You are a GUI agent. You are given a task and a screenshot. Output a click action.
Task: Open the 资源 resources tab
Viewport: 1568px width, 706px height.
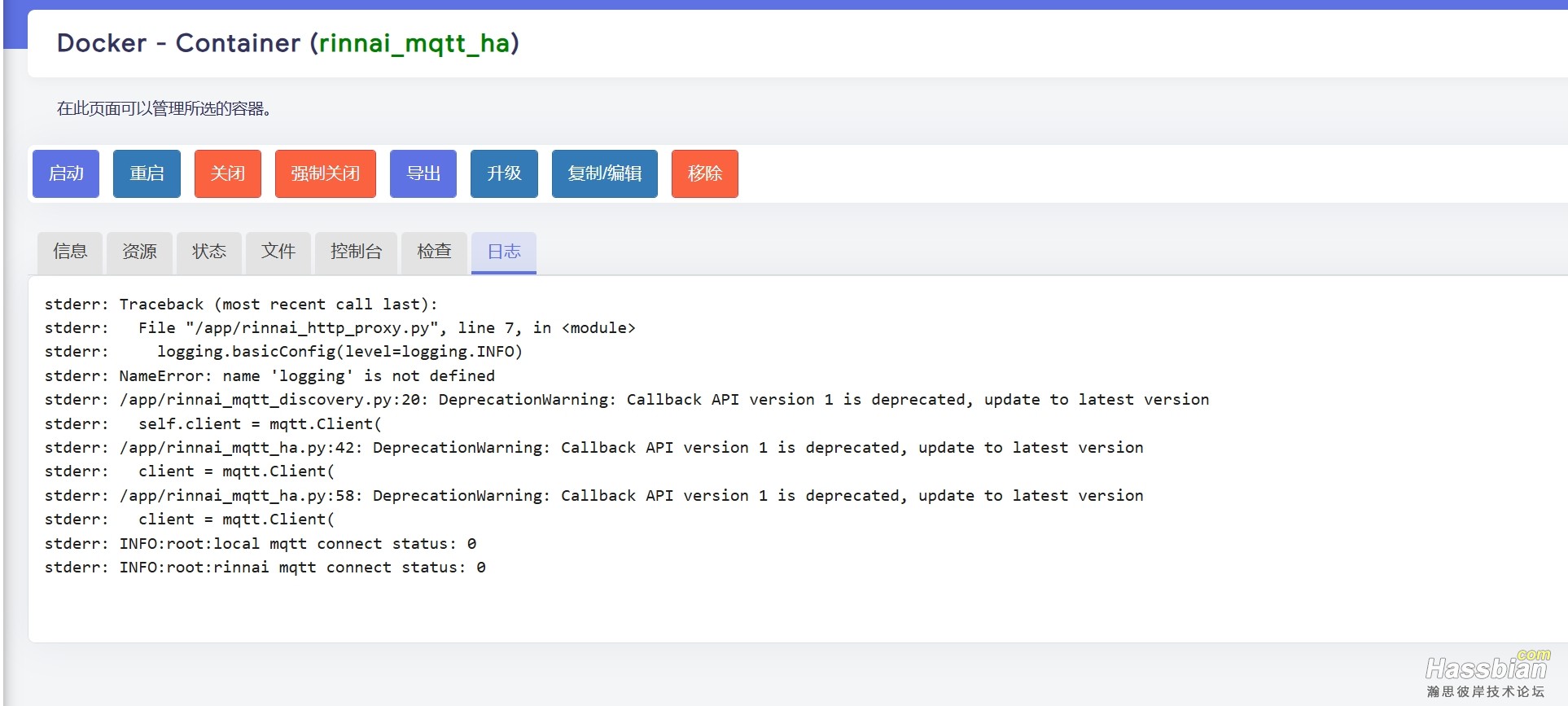139,252
